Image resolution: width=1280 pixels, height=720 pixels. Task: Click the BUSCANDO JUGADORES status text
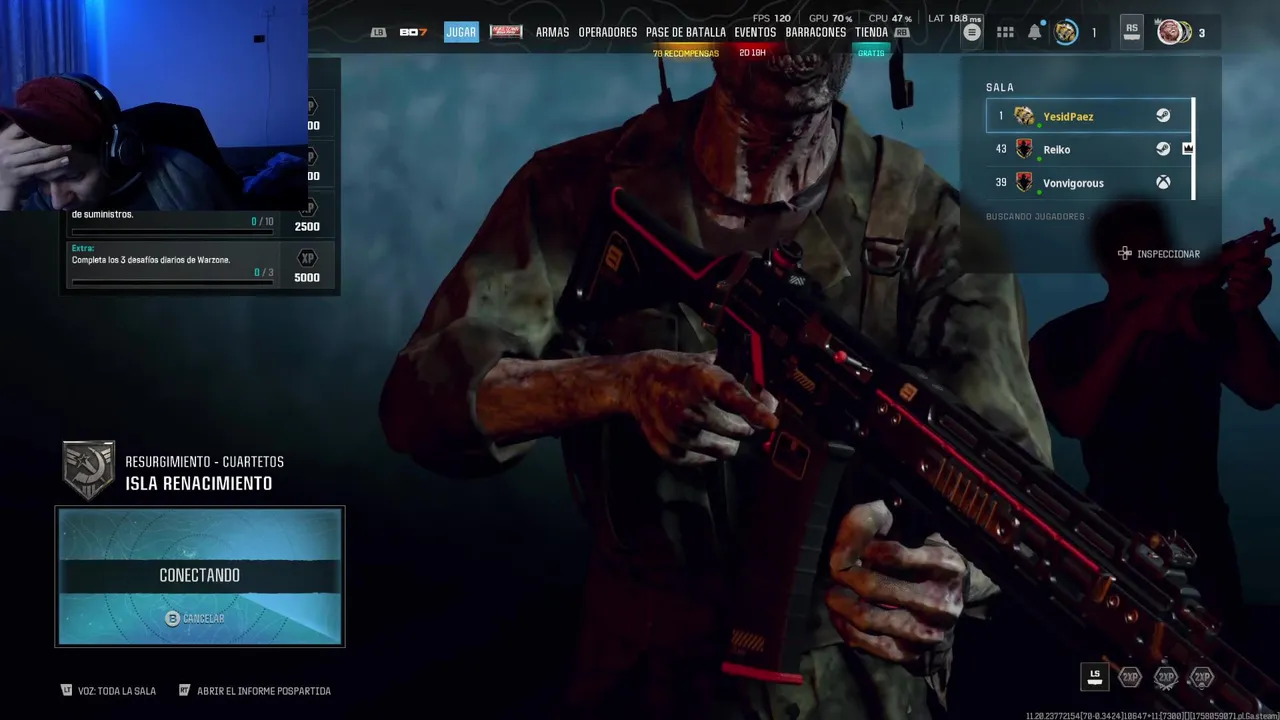tap(1035, 217)
